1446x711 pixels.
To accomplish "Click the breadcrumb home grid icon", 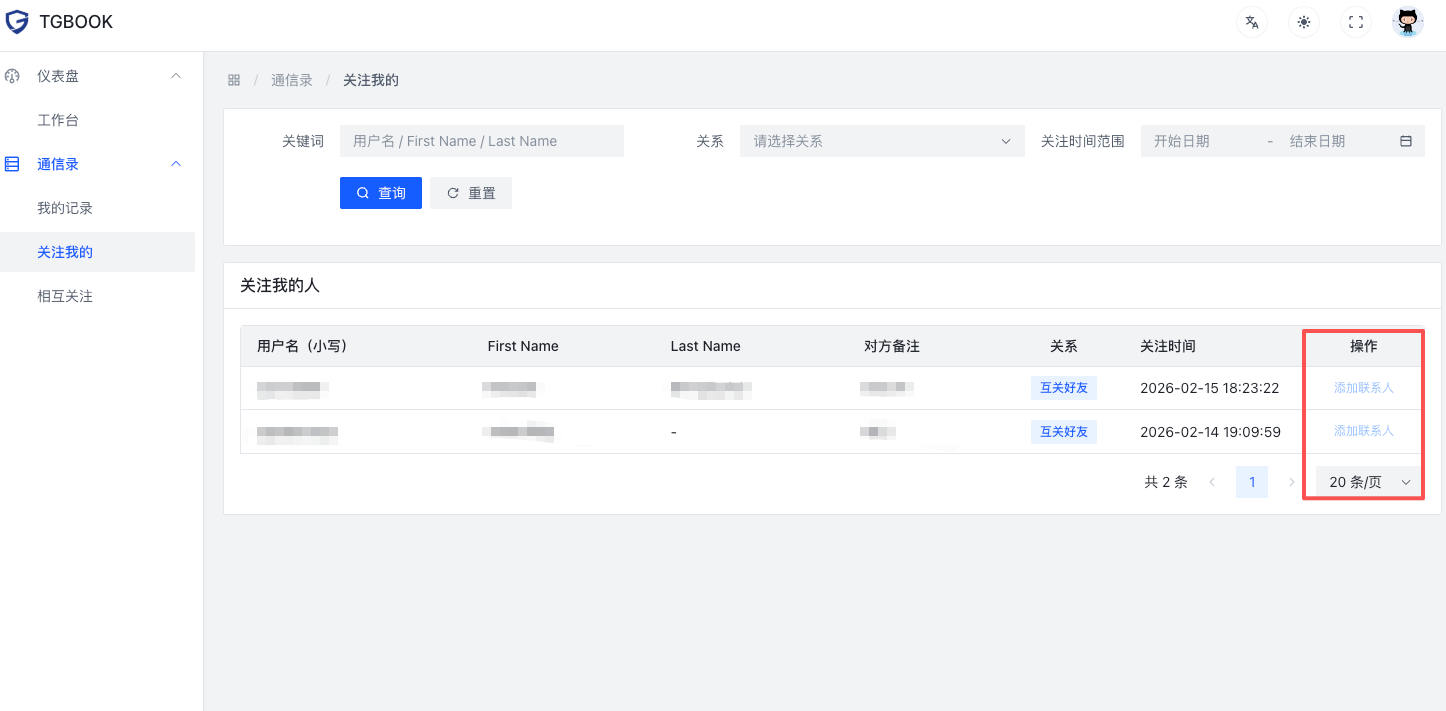I will [234, 80].
